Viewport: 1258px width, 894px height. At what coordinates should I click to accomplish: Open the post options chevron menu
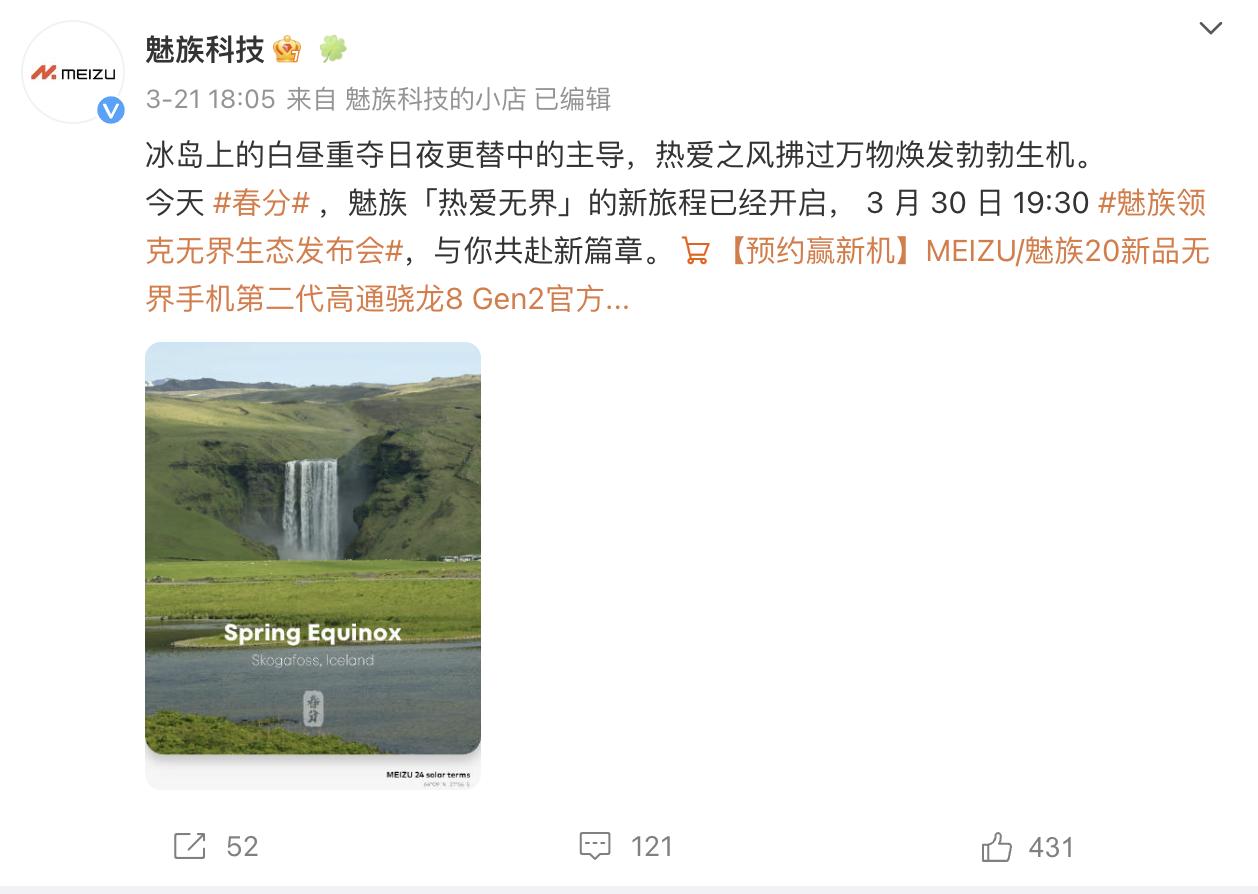[x=1210, y=29]
